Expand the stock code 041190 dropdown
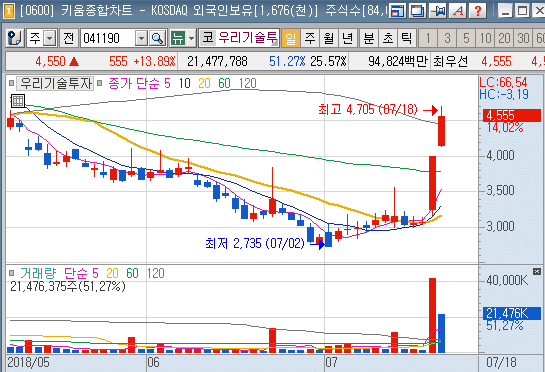Viewport: 545px width, 372px height. pos(141,38)
